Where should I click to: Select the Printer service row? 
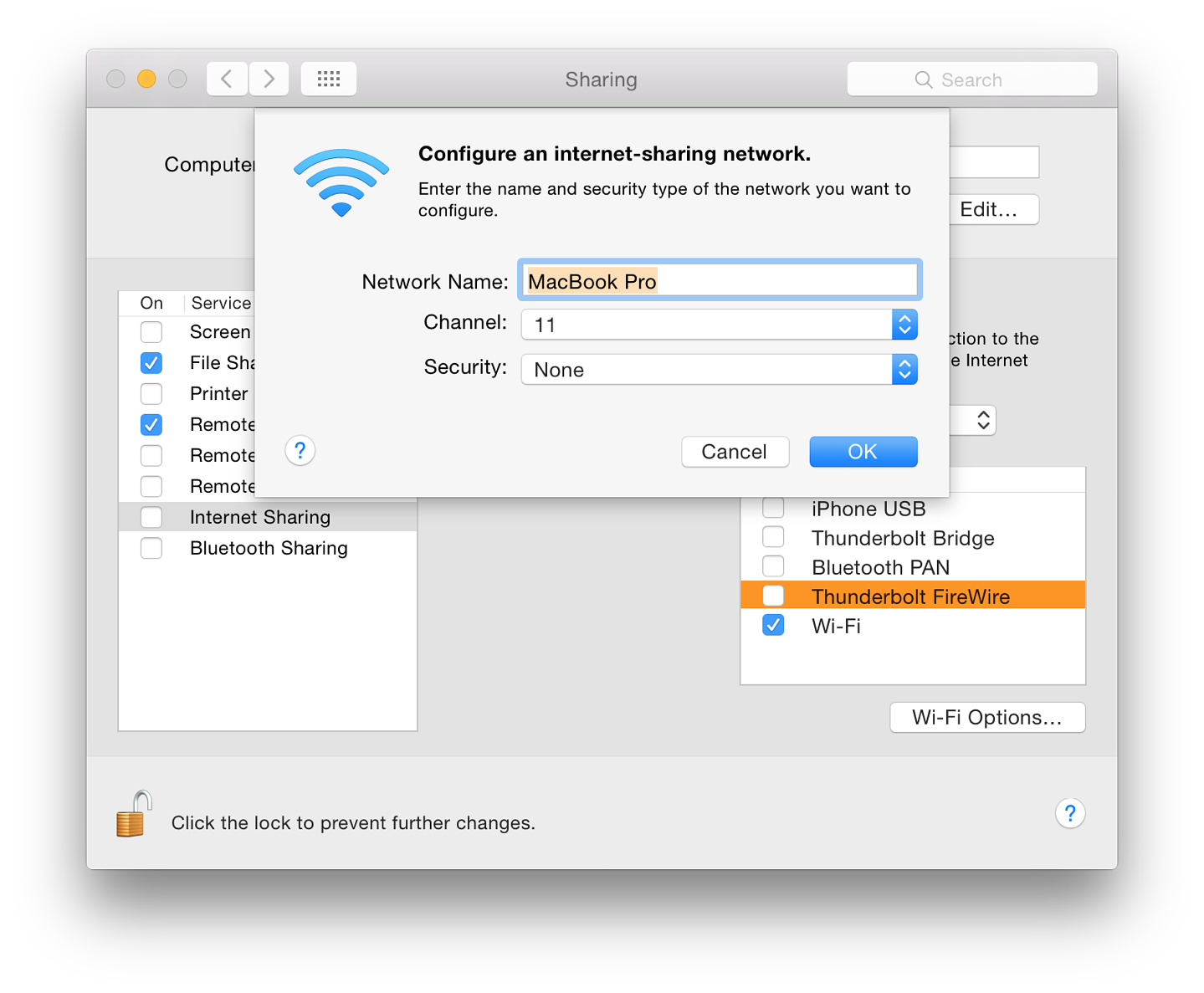pos(187,394)
